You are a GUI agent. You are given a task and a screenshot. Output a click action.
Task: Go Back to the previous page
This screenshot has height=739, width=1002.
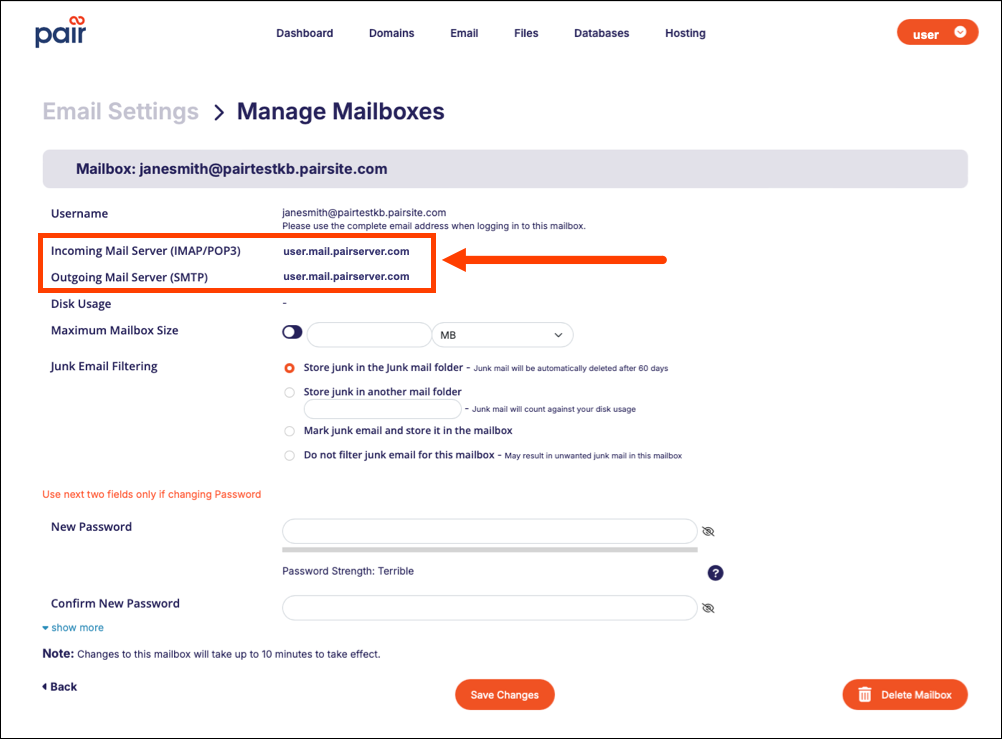point(60,687)
